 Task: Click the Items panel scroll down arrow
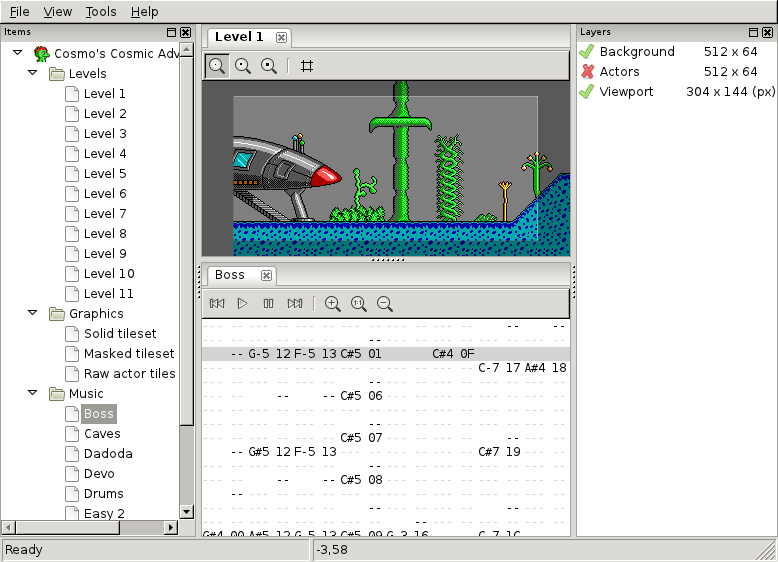click(x=187, y=512)
